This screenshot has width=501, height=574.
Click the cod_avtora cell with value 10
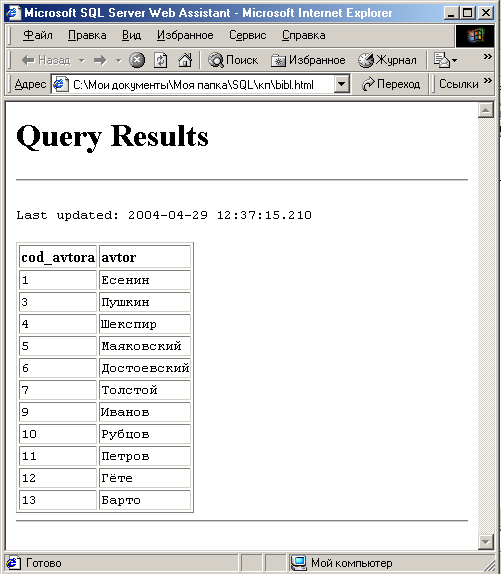coord(58,434)
